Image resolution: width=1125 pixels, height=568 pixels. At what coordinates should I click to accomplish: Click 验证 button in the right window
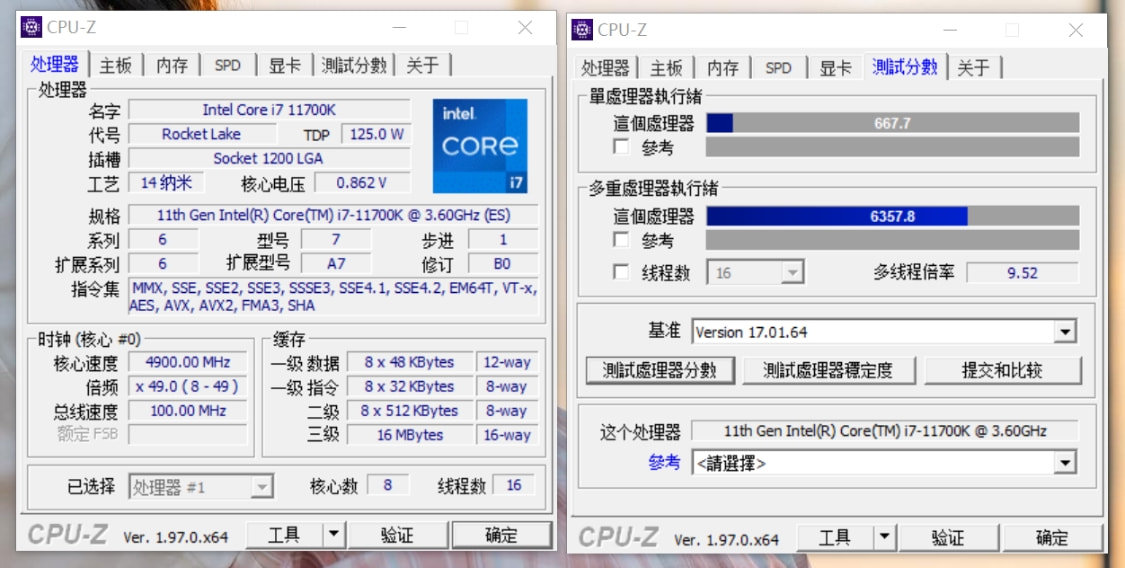click(x=948, y=537)
